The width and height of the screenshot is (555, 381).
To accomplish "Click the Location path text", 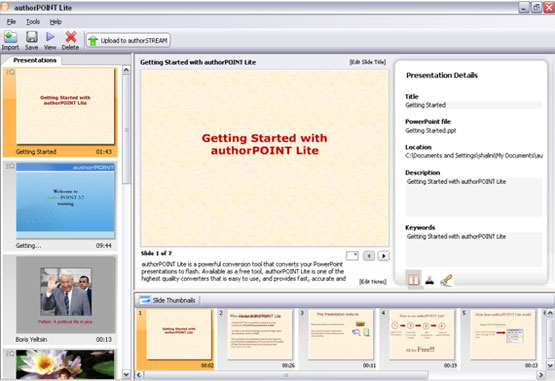I will (474, 155).
